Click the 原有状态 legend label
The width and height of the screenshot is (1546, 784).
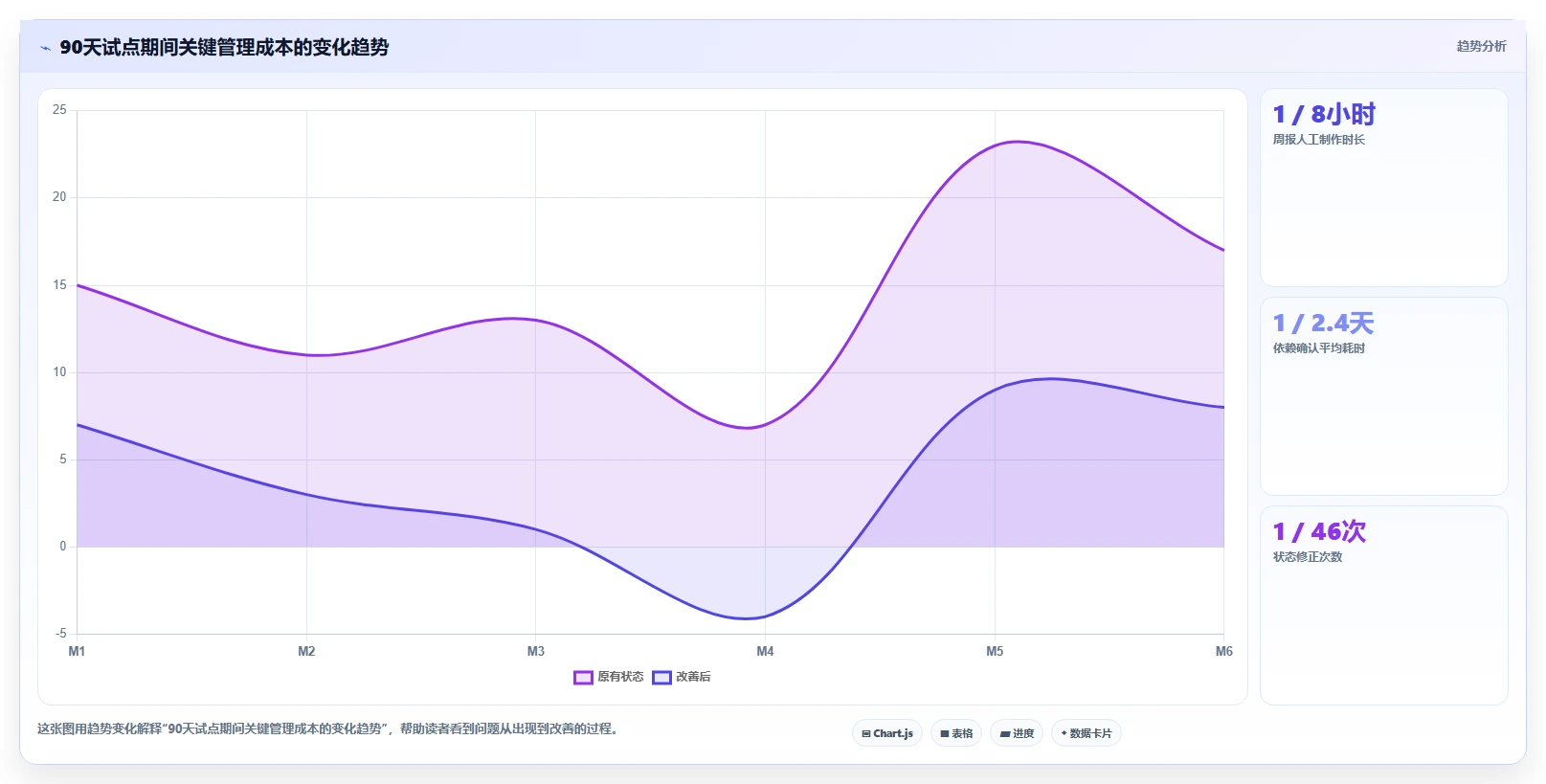click(x=620, y=677)
